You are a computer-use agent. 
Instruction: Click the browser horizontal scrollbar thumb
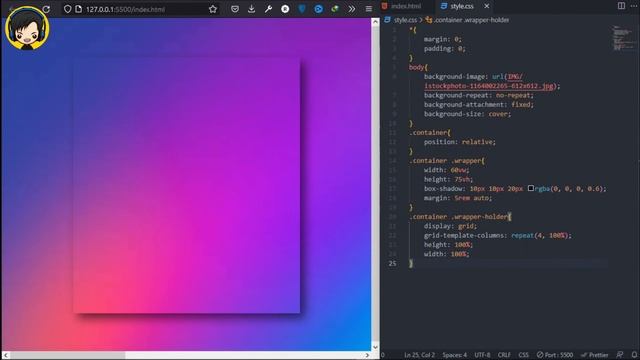pyautogui.click(x=67, y=356)
